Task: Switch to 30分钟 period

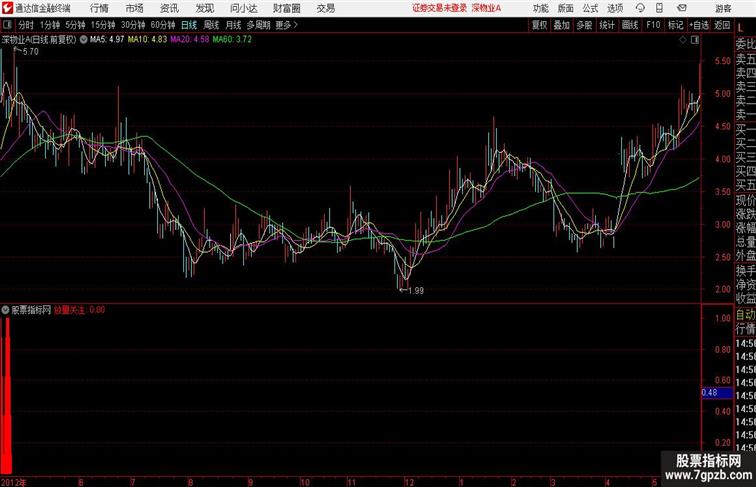Action: tap(133, 25)
